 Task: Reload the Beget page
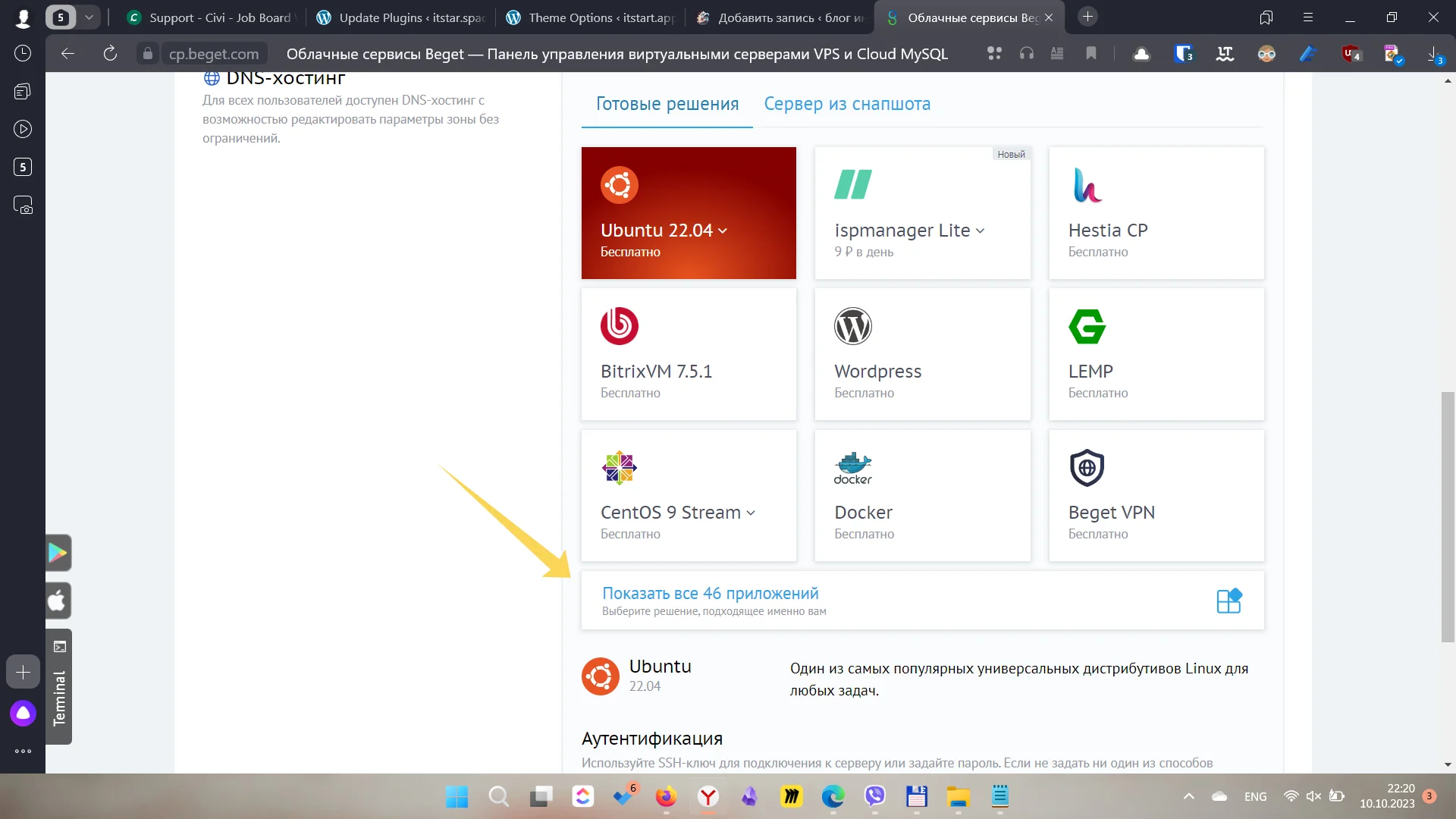coord(110,53)
